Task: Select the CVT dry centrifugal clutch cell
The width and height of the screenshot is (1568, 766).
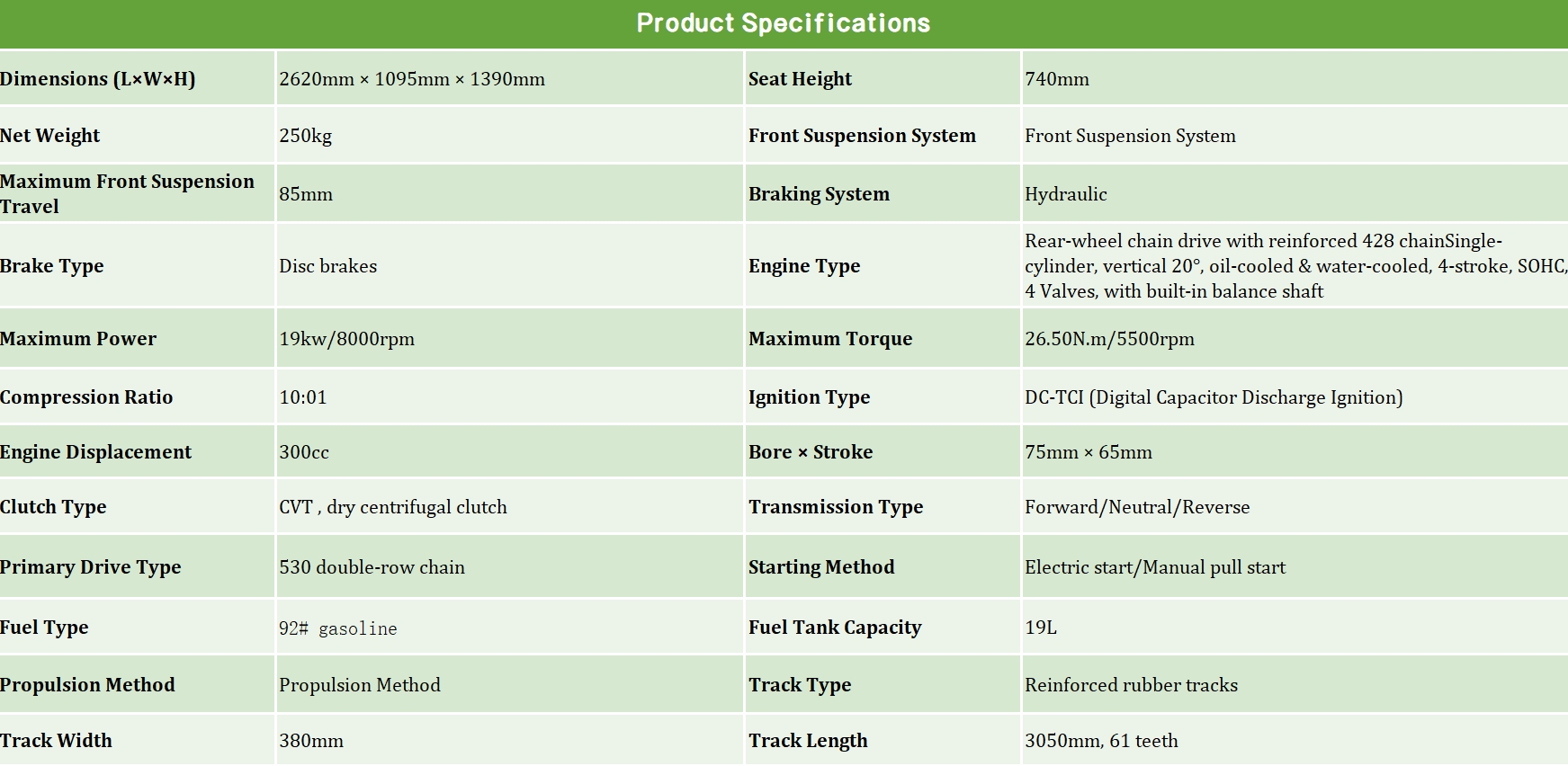Action: pyautogui.click(x=393, y=507)
